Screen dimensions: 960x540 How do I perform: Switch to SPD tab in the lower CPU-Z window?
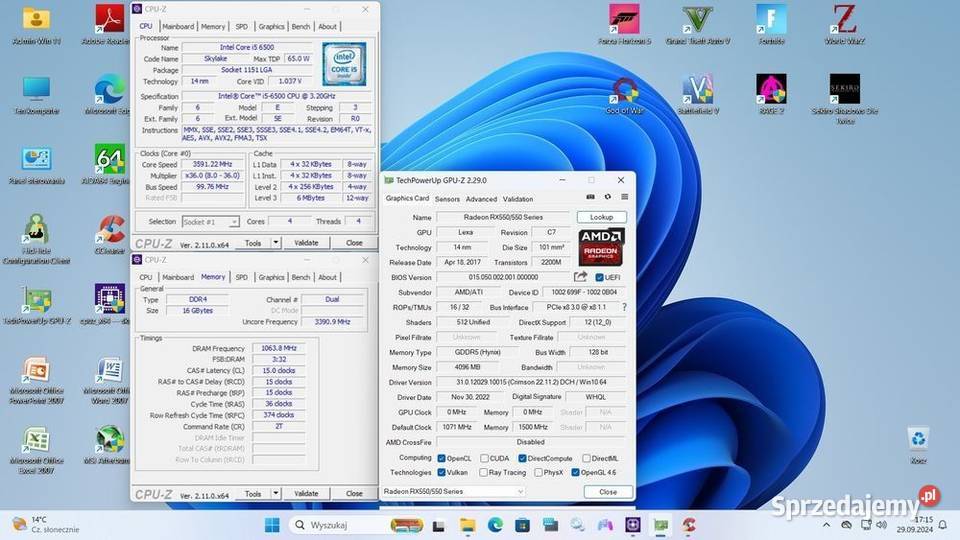tap(242, 277)
